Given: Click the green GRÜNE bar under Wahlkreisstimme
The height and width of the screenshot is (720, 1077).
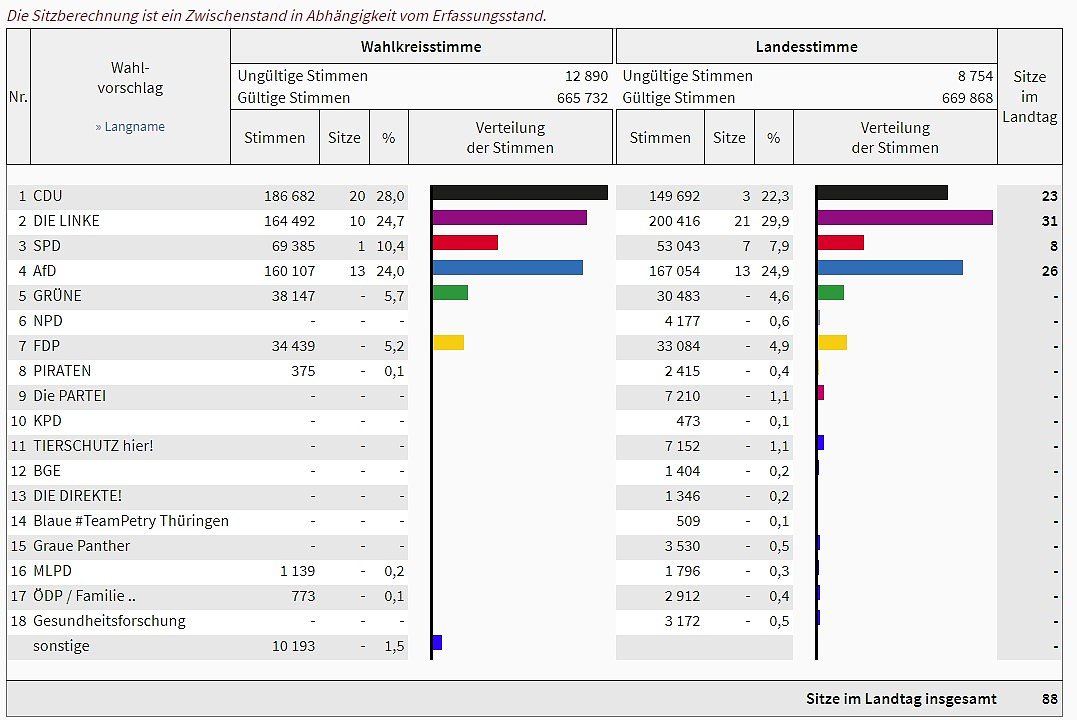Looking at the screenshot, I should tap(450, 293).
